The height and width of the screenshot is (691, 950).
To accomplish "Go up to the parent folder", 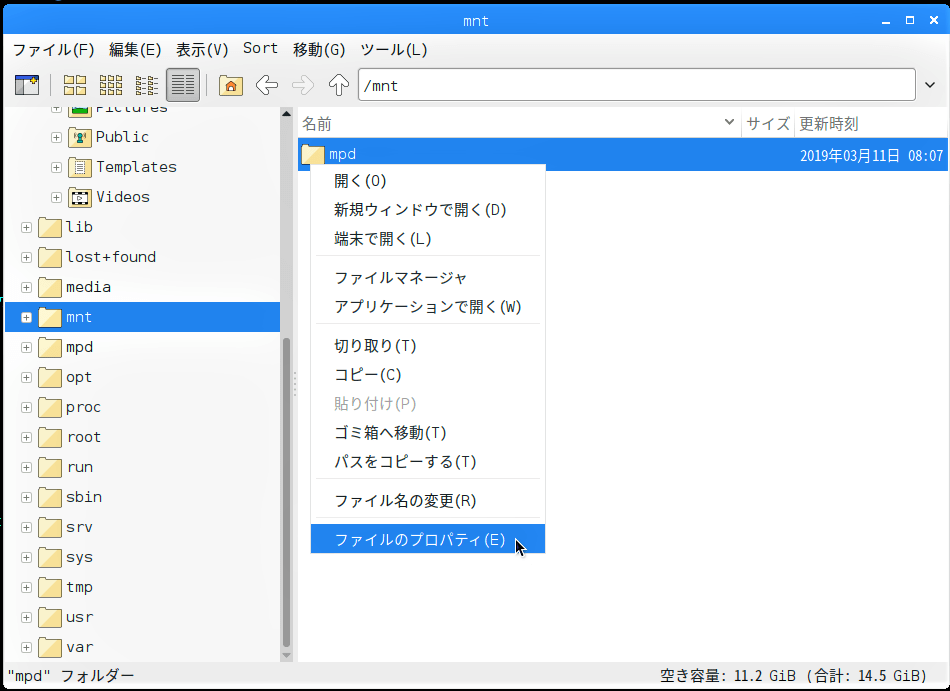I will (x=339, y=85).
